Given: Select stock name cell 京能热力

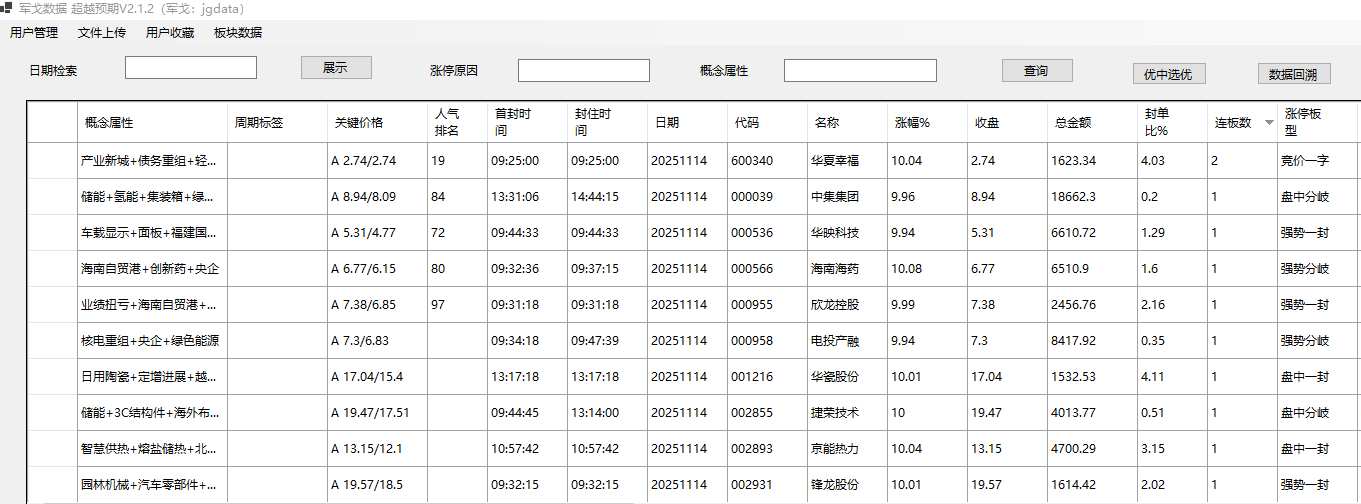Looking at the screenshot, I should (x=847, y=449).
